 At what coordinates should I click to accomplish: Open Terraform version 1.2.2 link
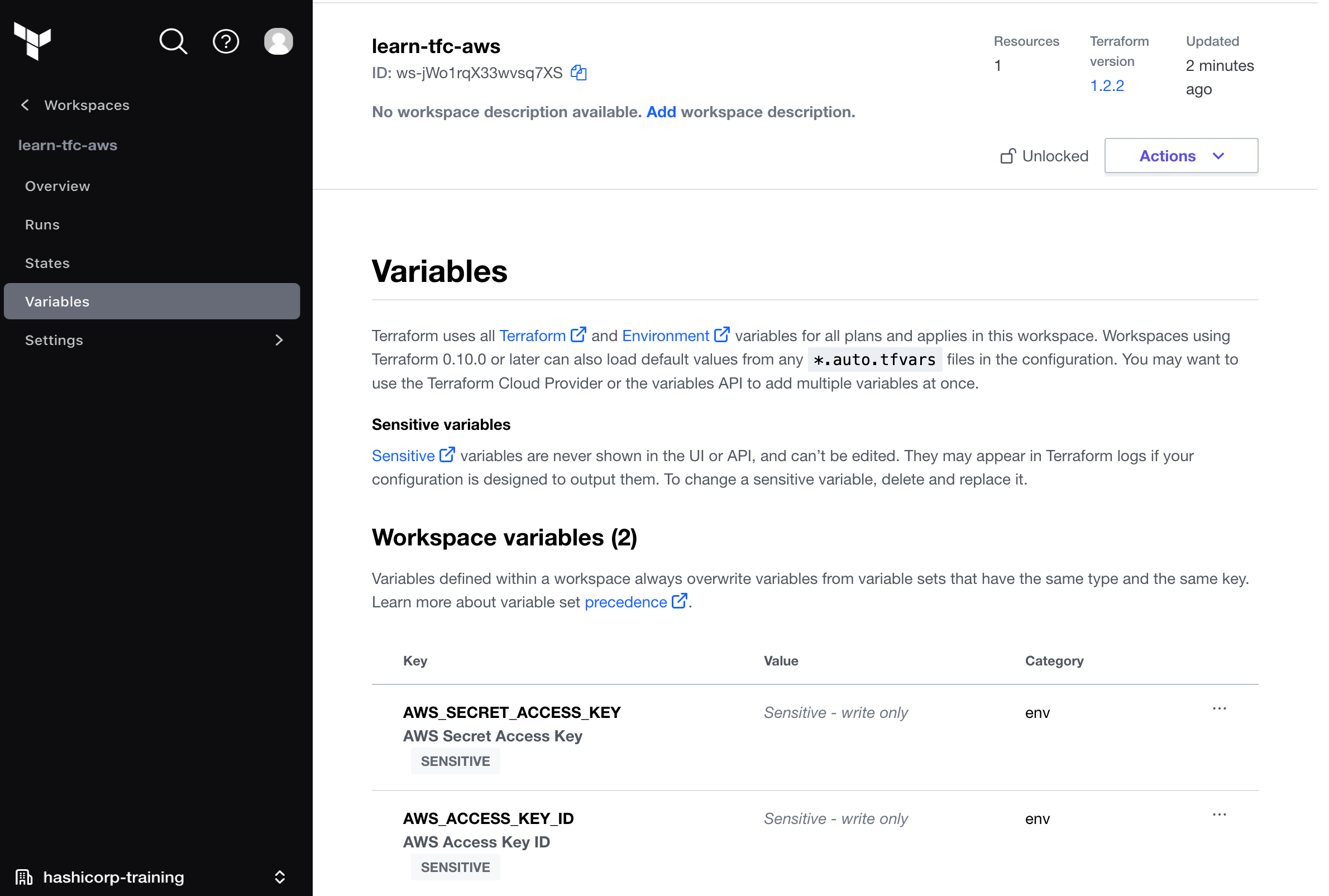[1107, 86]
